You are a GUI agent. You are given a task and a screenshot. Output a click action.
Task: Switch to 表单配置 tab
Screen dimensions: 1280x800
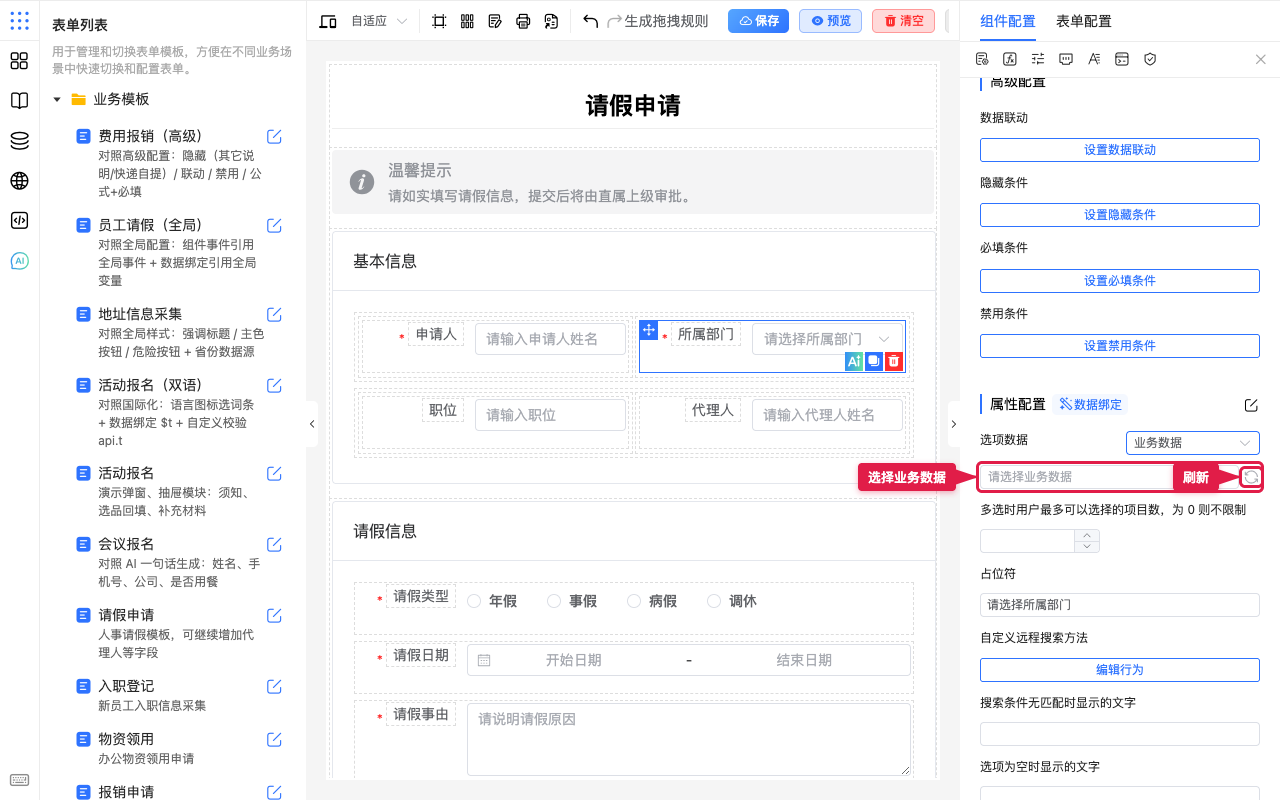point(1084,21)
